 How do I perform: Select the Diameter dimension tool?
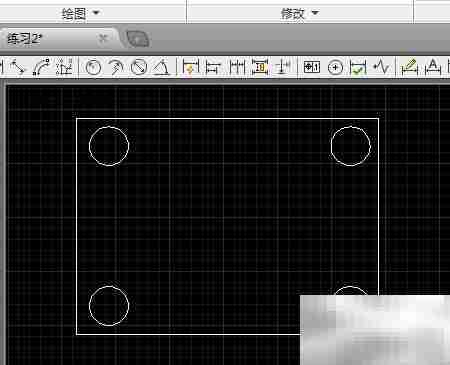click(x=139, y=67)
